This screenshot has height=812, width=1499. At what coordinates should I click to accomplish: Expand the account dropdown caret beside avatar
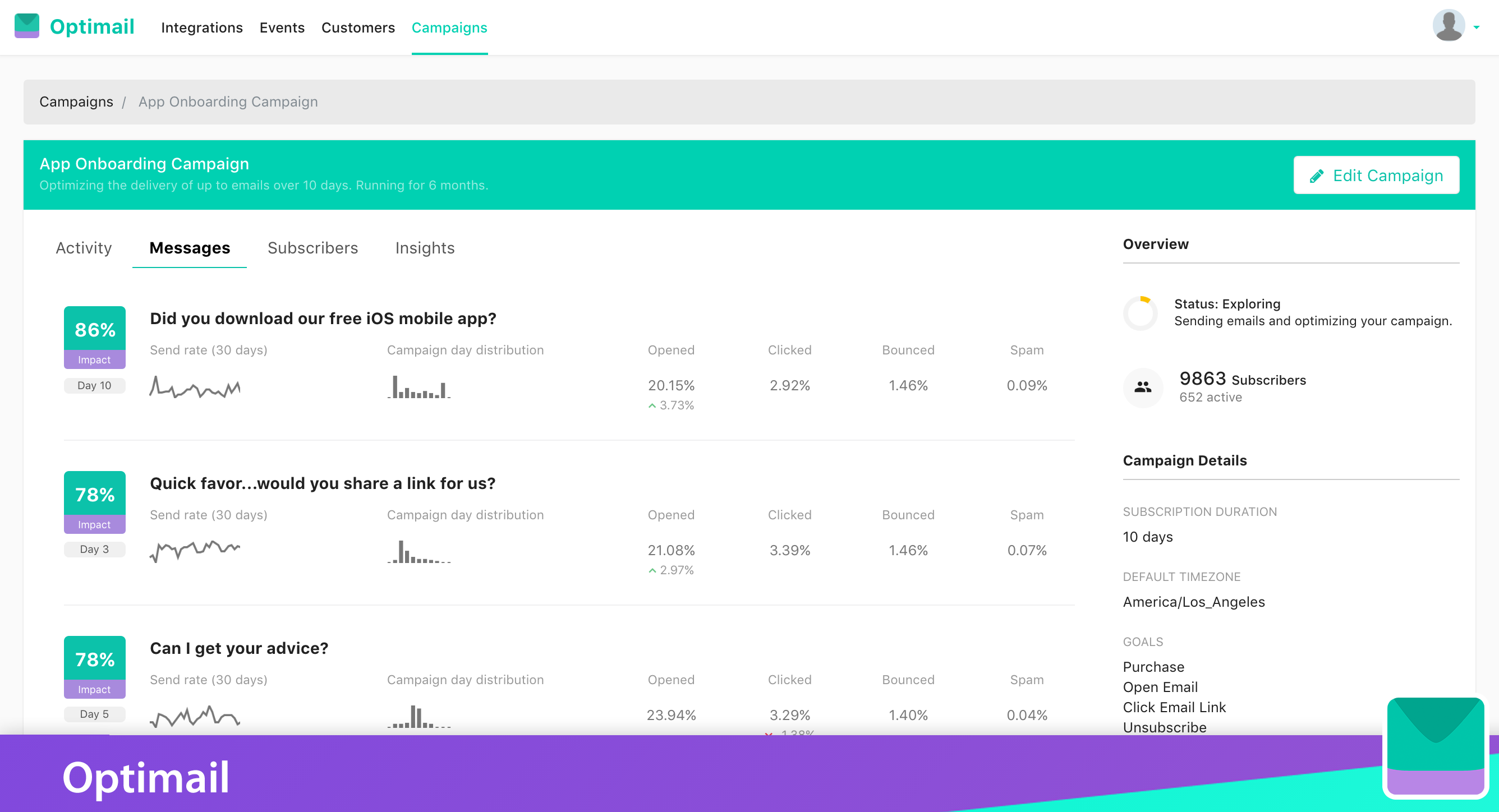1477,27
